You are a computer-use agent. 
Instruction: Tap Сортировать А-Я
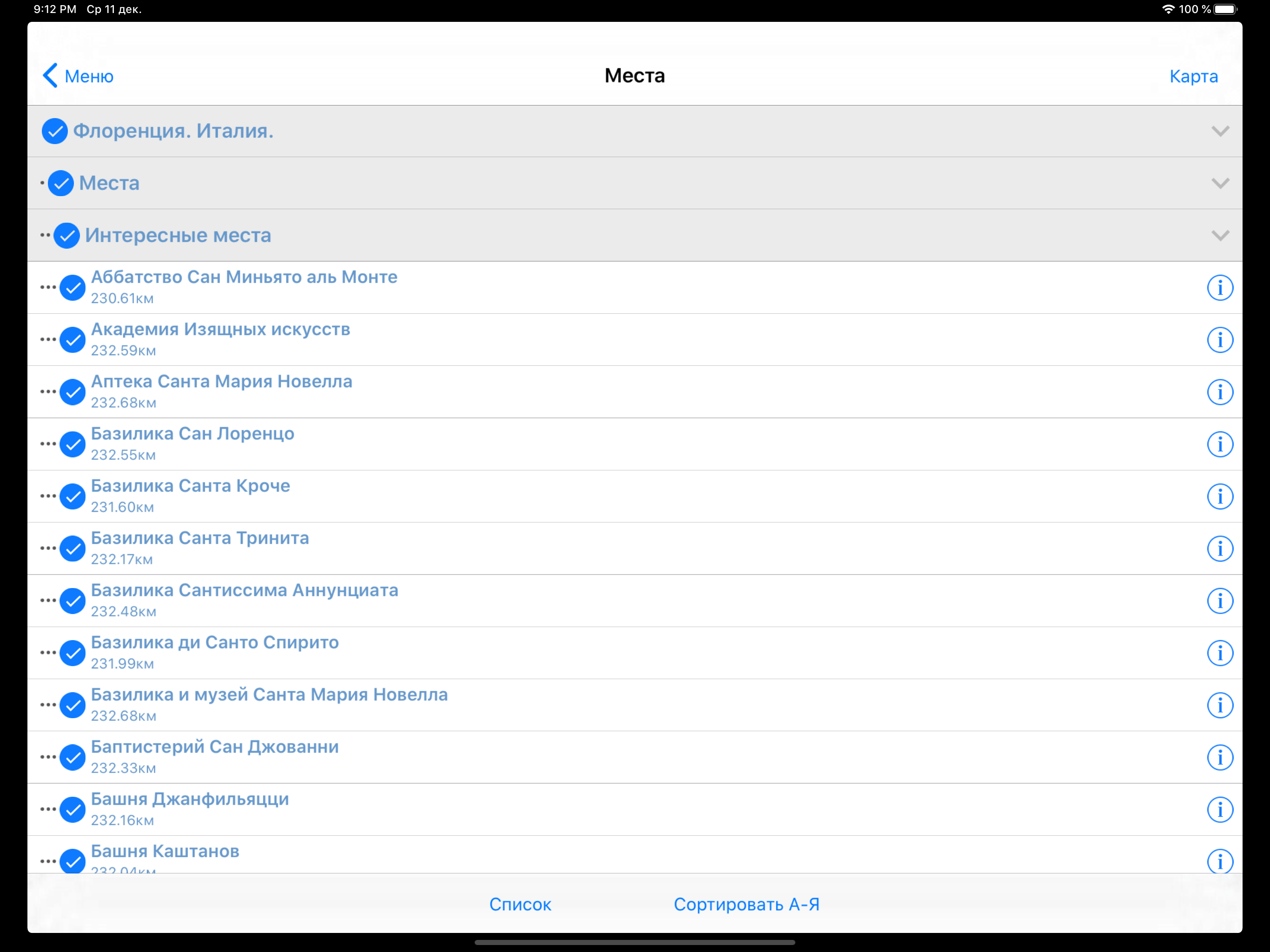(x=747, y=904)
